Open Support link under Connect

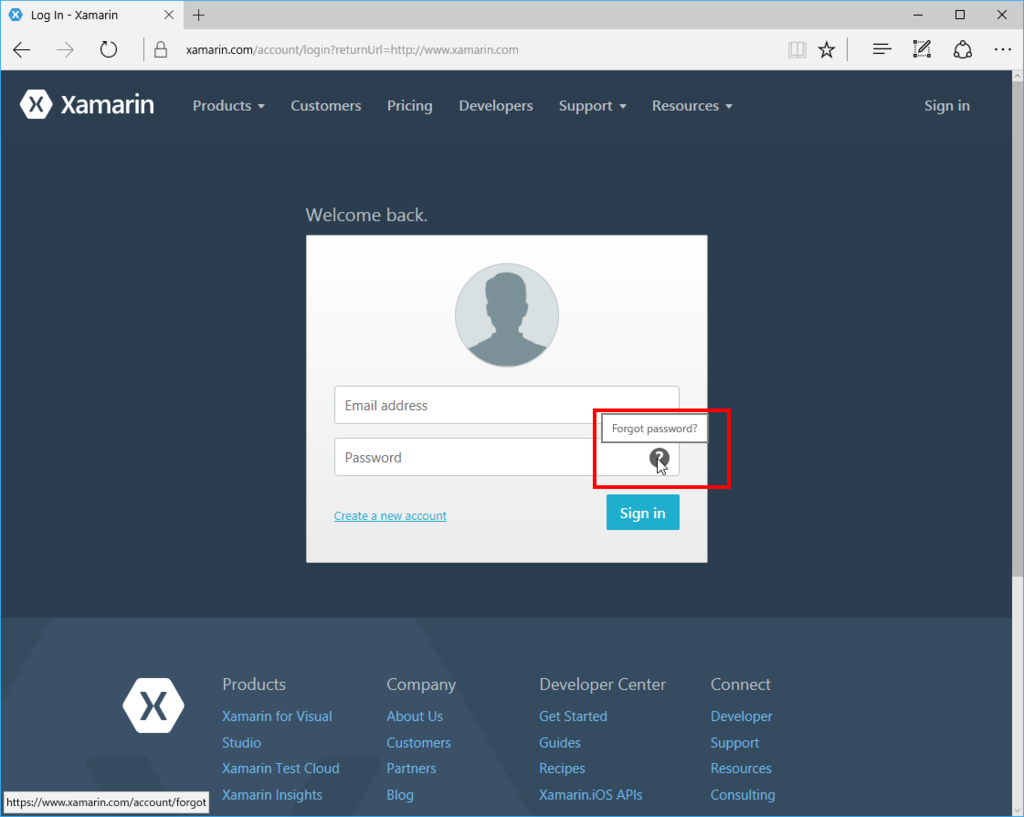[735, 743]
